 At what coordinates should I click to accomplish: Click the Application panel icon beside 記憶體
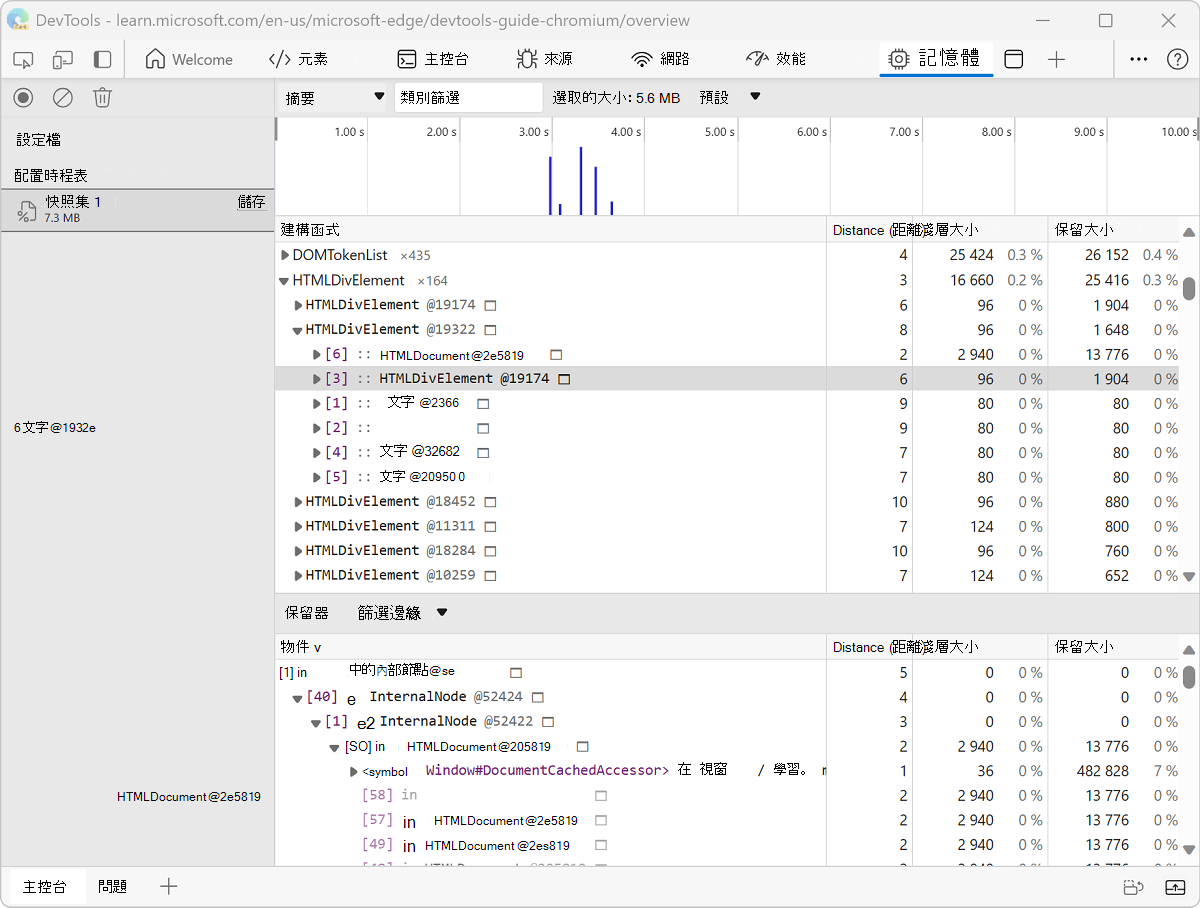(1013, 60)
